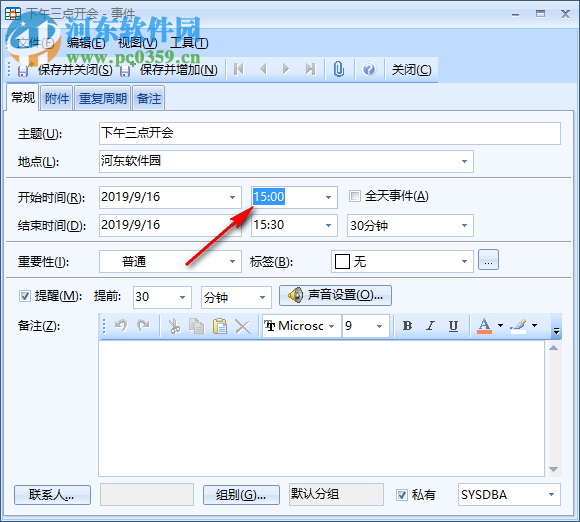Open the end time 15:30 dropdown
580x522 pixels.
[328, 225]
